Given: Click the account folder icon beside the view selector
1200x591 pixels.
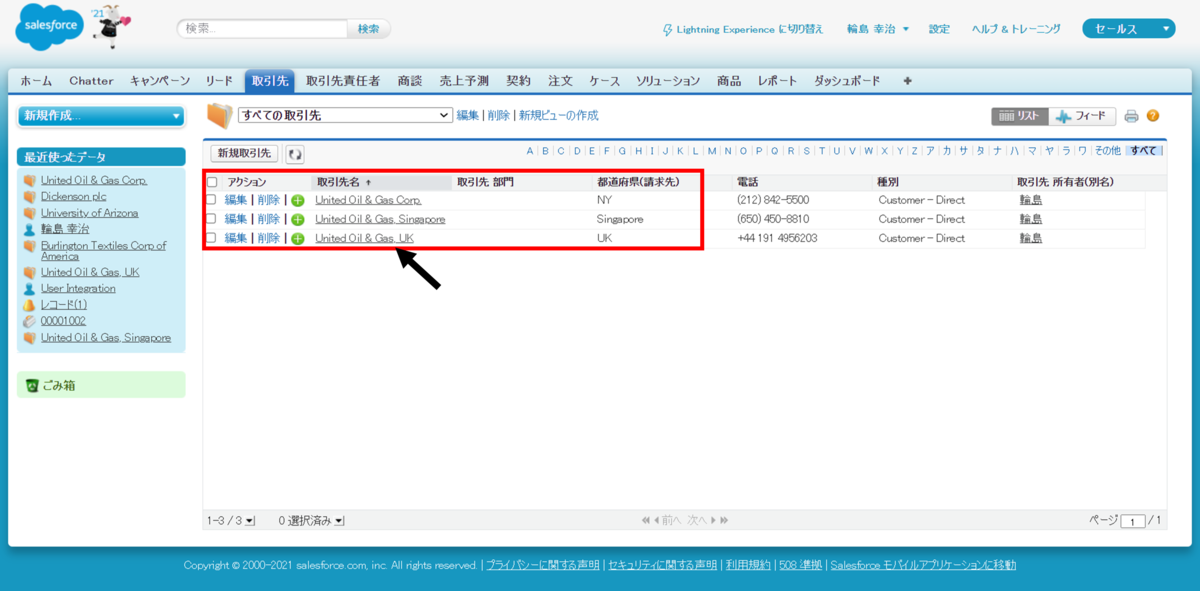Looking at the screenshot, I should [x=219, y=116].
